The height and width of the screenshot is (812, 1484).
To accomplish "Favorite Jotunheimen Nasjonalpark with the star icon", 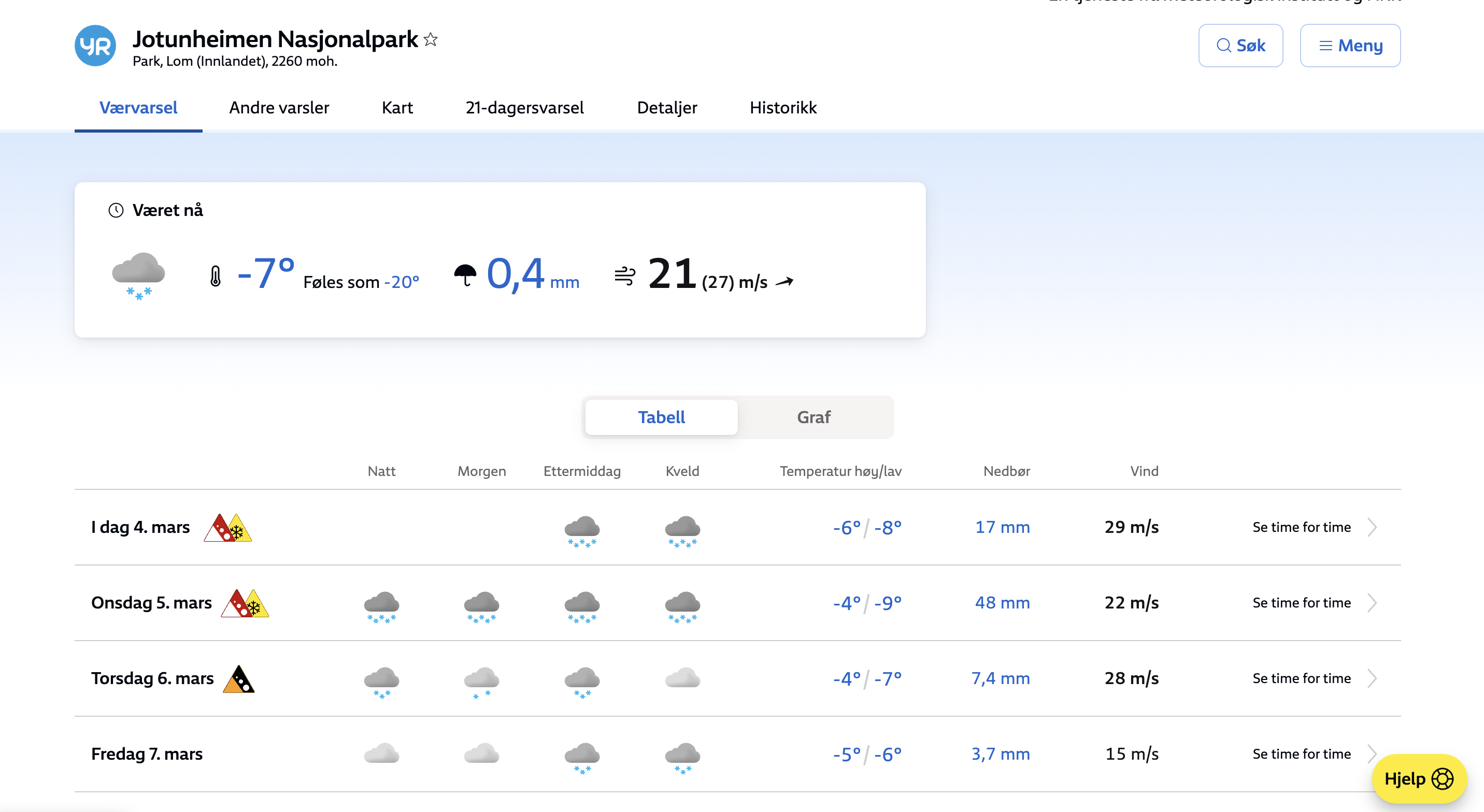I will pyautogui.click(x=431, y=40).
